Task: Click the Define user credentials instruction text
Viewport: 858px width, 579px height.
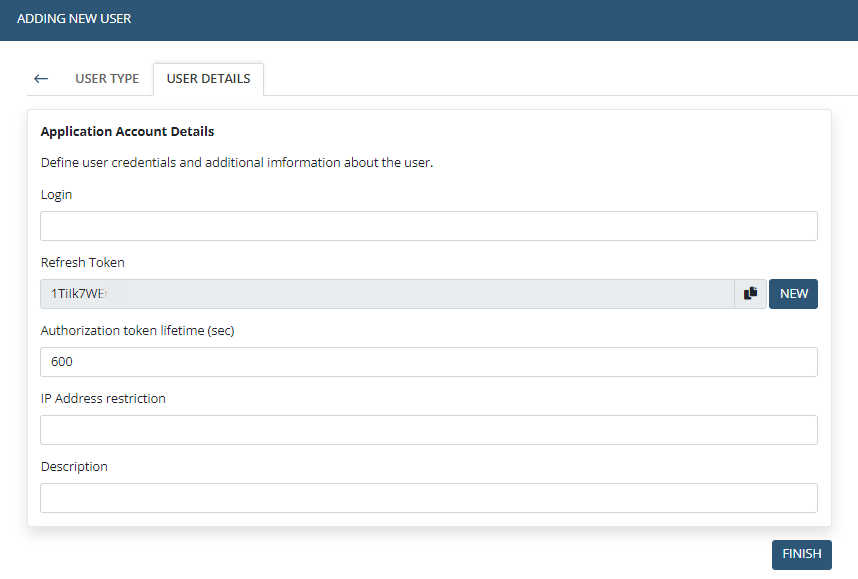Action: pyautogui.click(x=236, y=163)
